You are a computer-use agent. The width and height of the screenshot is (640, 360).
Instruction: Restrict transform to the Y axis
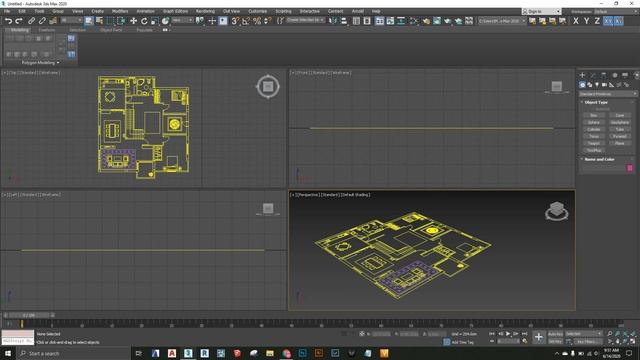[586, 21]
